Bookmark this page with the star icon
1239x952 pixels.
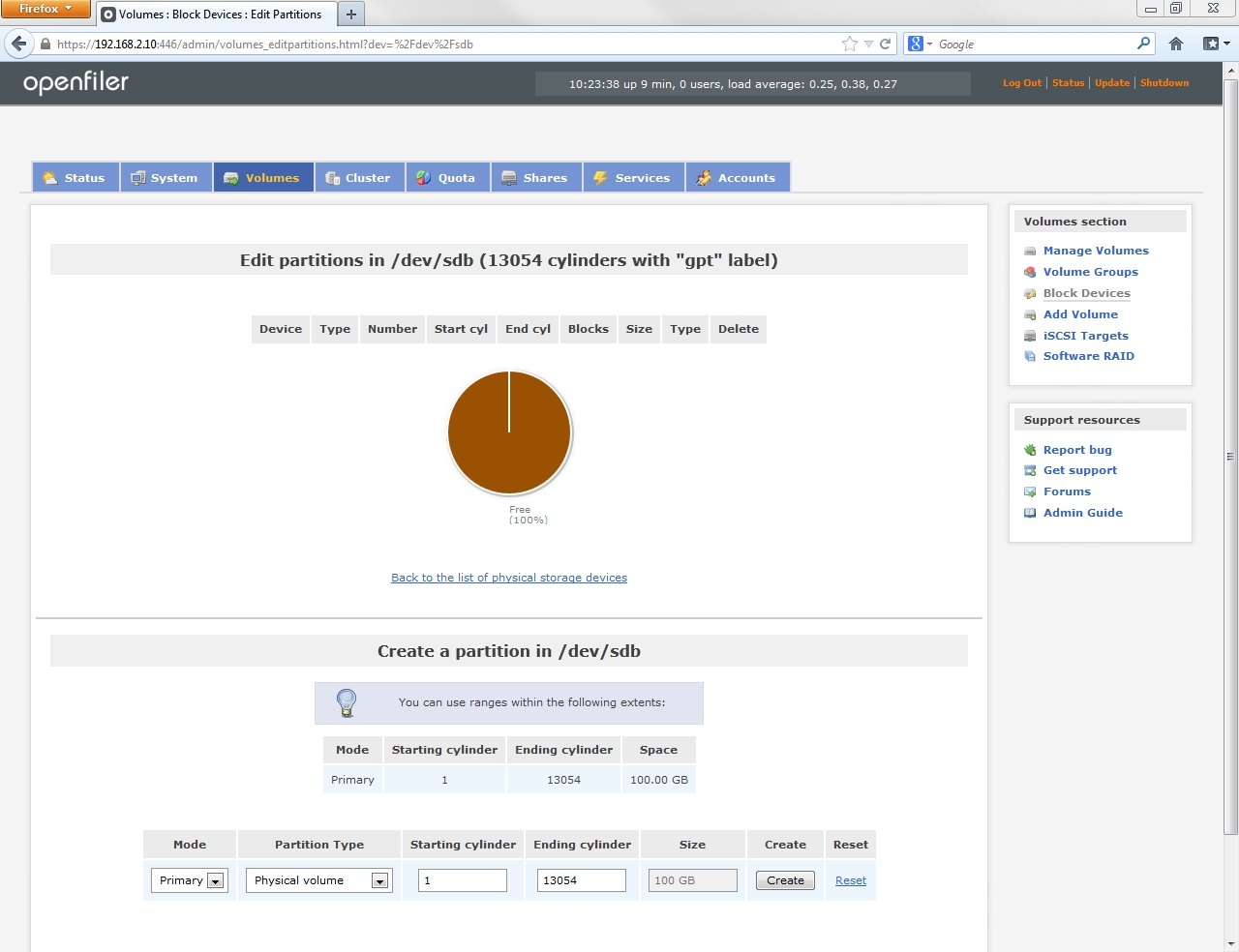(849, 44)
